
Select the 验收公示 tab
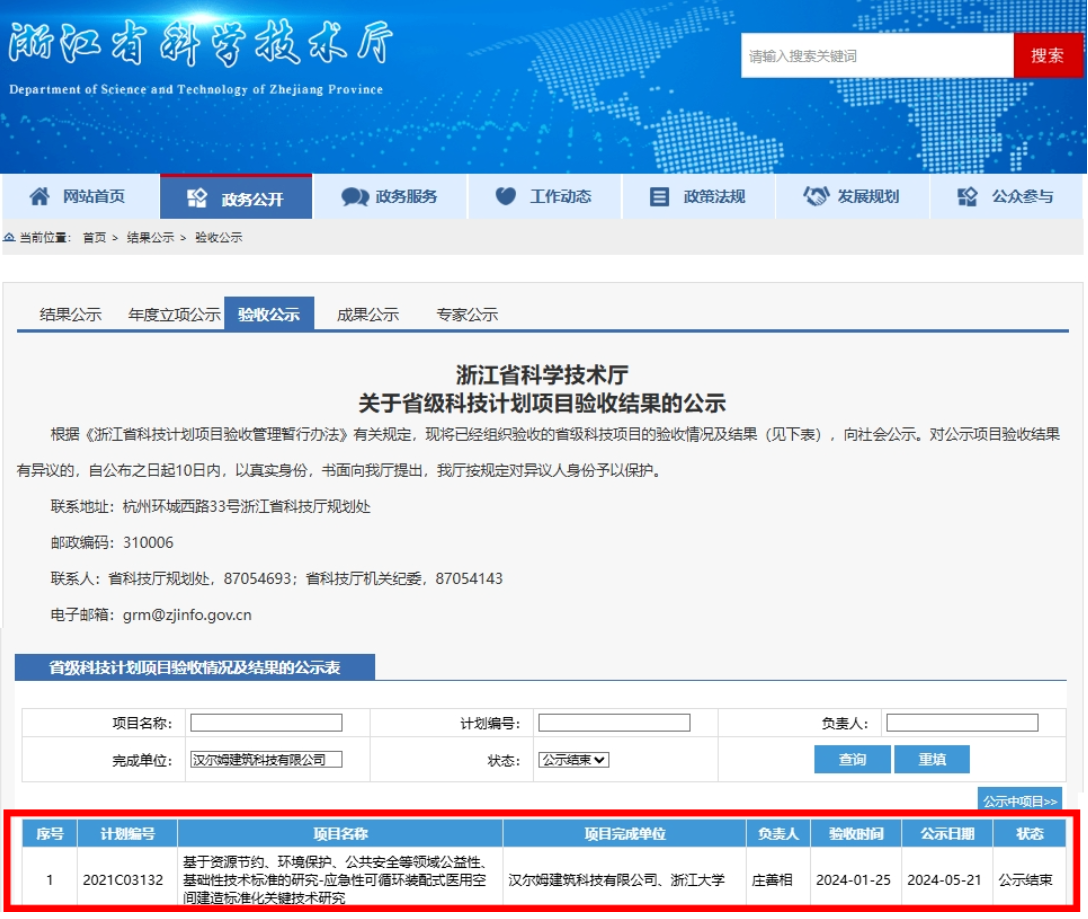click(x=269, y=314)
